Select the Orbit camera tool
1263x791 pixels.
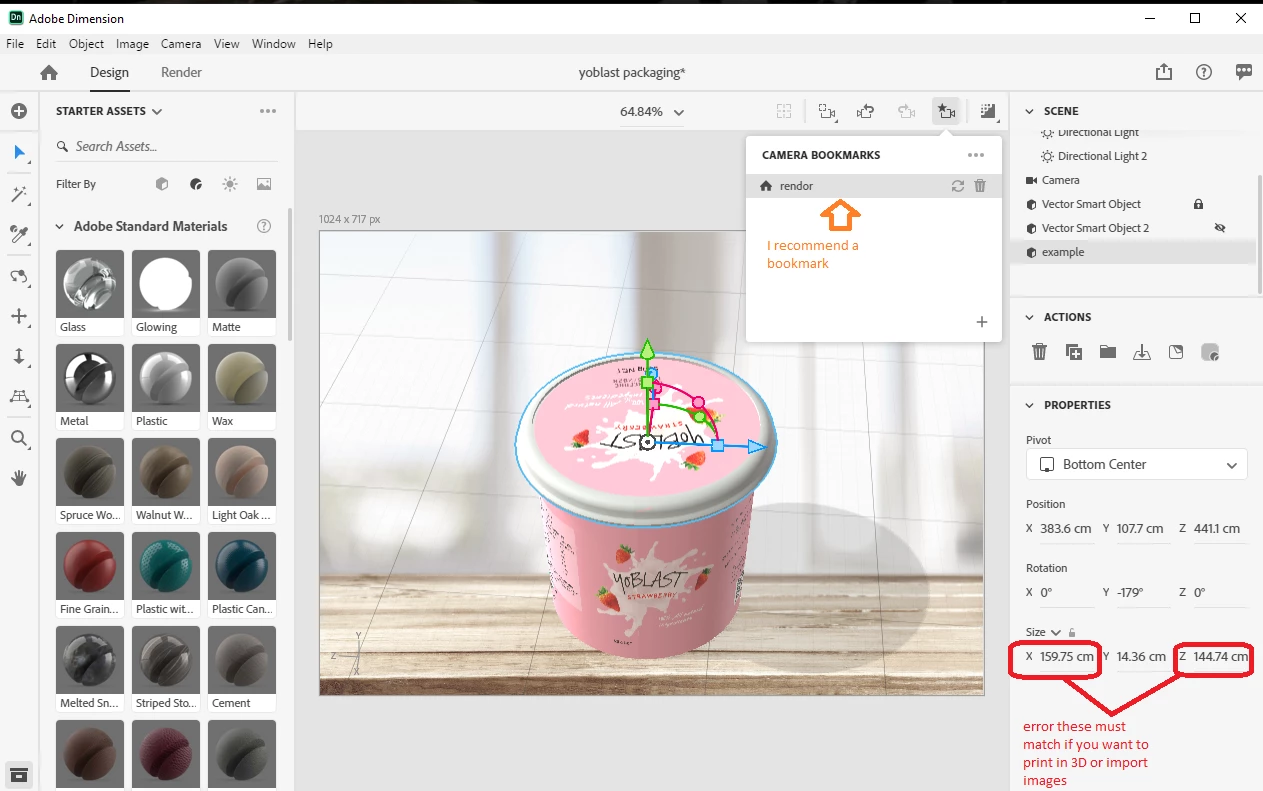(x=19, y=276)
